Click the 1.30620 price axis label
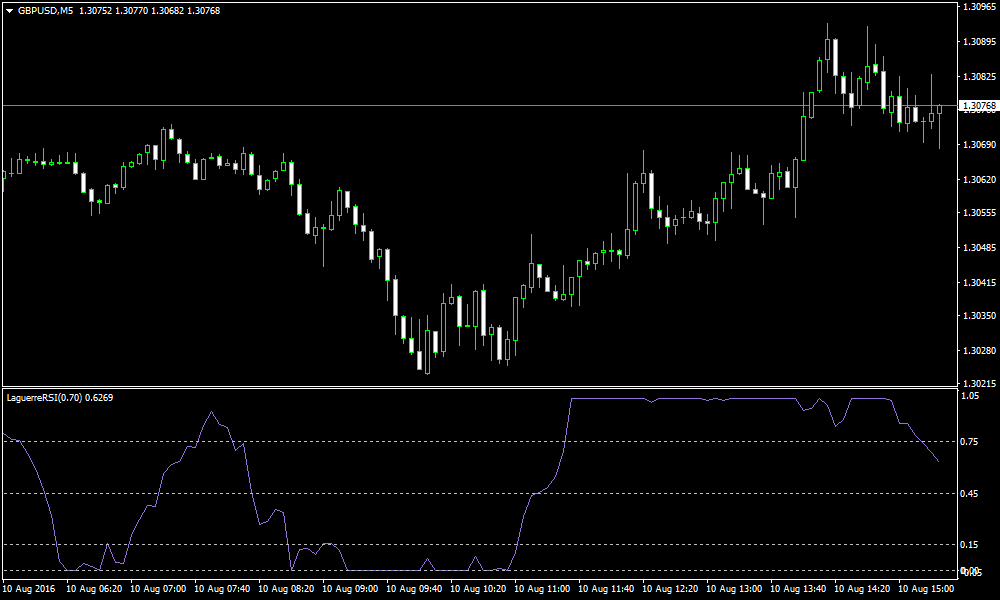The height and width of the screenshot is (600, 1000). pyautogui.click(x=976, y=180)
